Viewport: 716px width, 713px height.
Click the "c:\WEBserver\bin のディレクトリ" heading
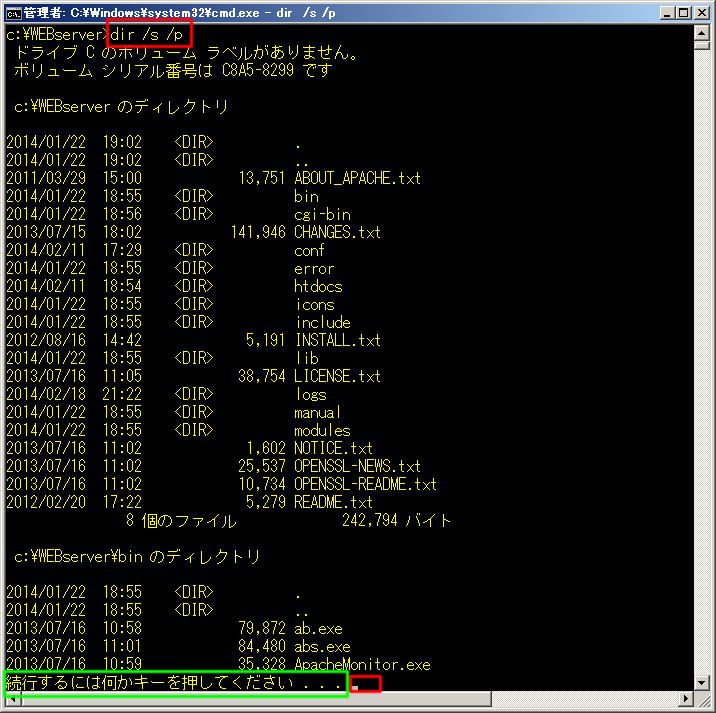137,557
